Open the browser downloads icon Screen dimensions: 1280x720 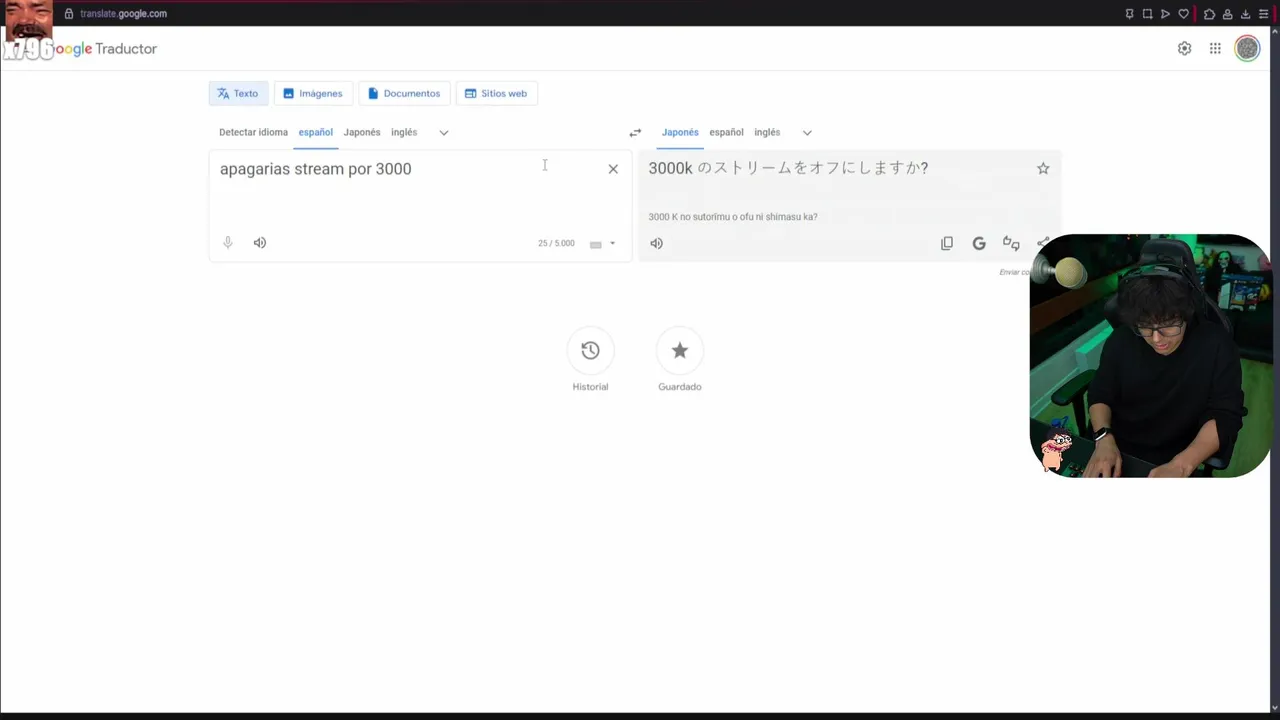(1245, 14)
